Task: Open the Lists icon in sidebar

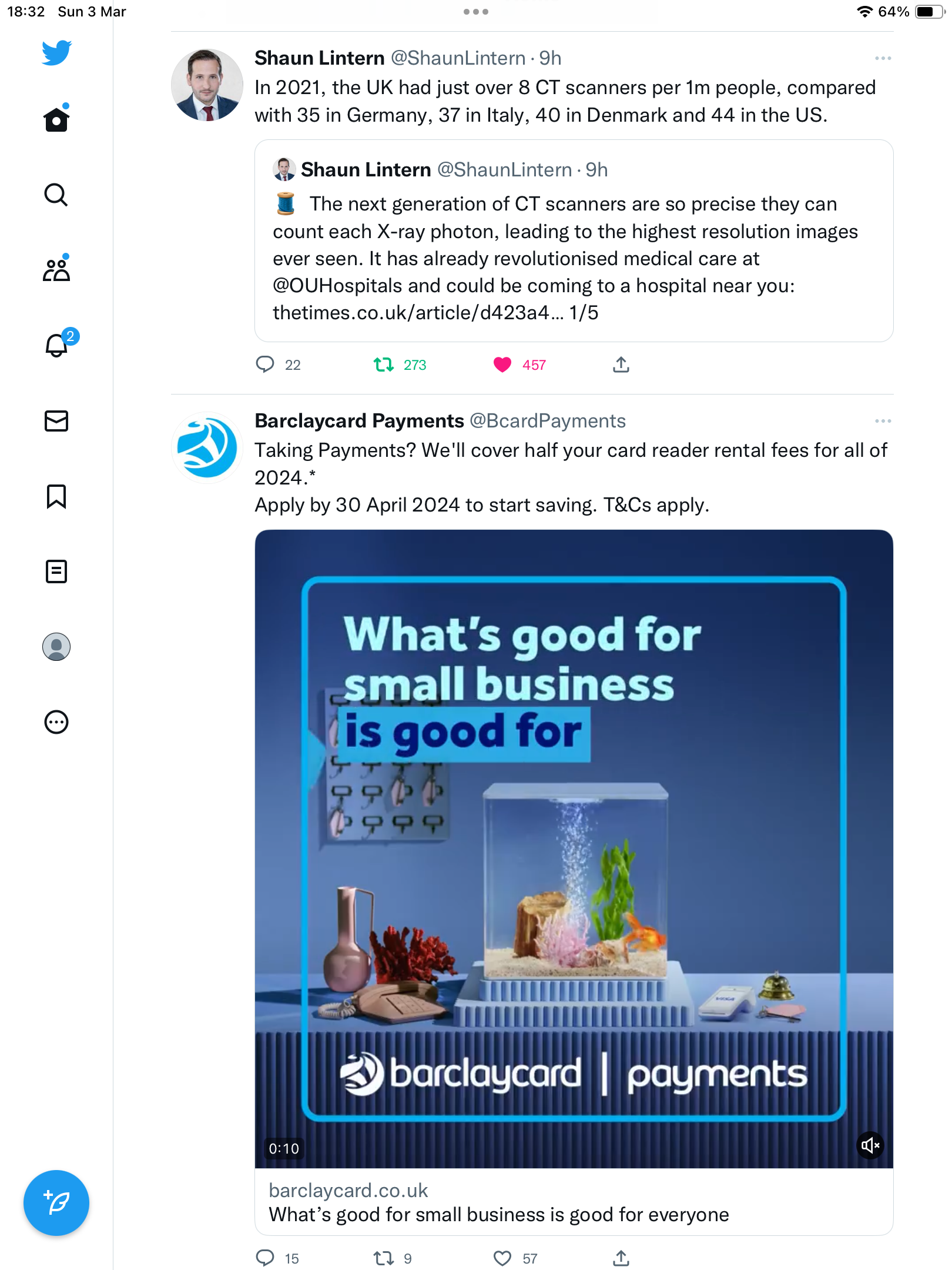Action: pos(56,571)
